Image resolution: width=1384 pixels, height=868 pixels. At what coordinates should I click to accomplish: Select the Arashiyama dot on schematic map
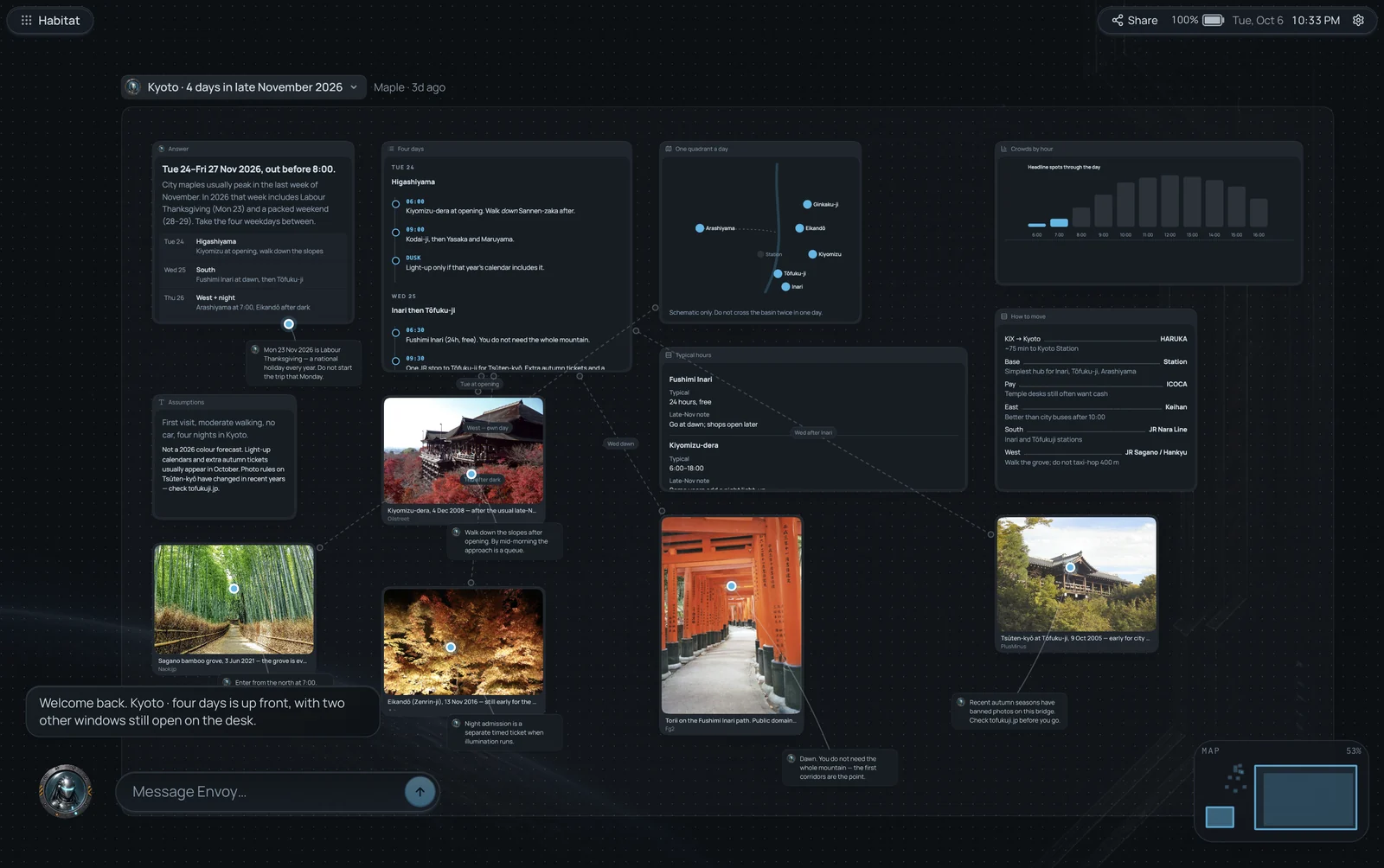[700, 228]
